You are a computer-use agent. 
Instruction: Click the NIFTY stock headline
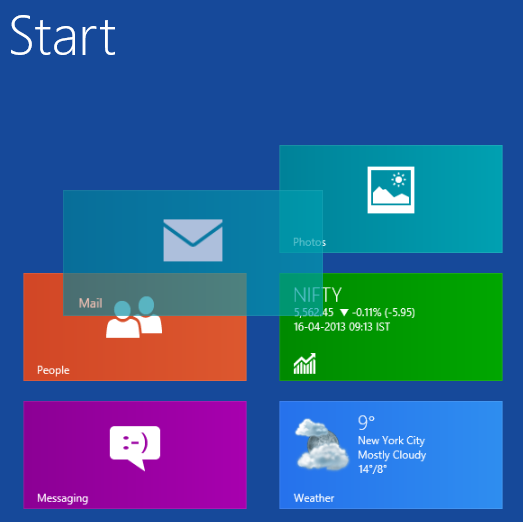318,295
